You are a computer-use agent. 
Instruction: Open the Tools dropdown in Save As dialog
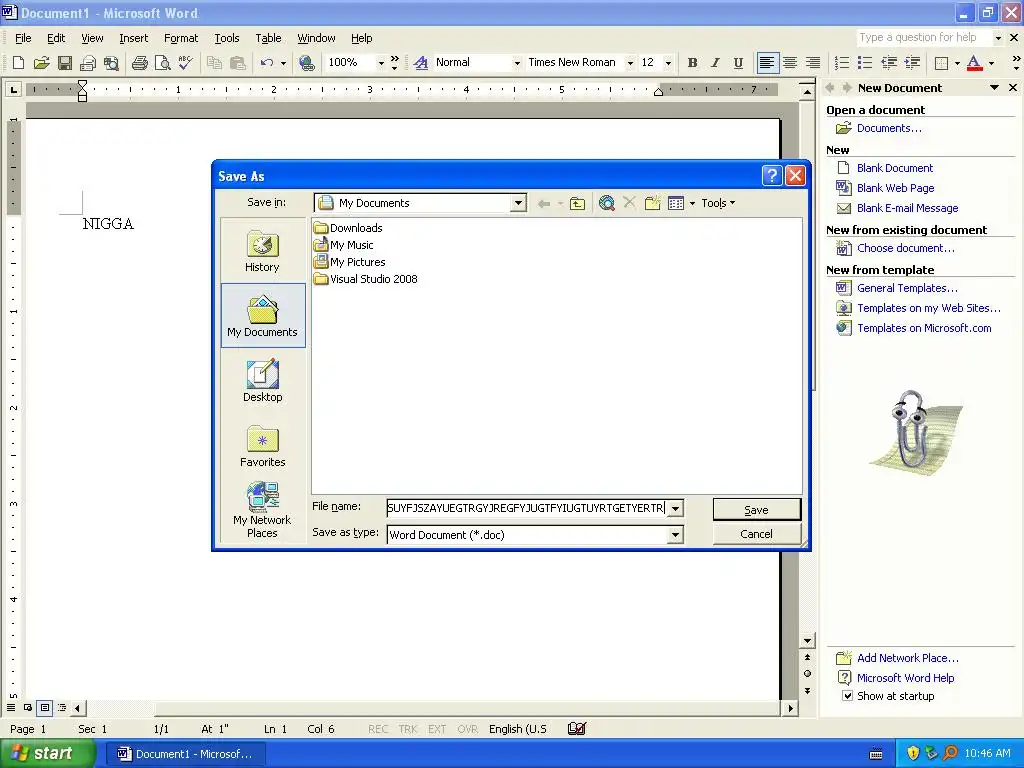point(718,203)
